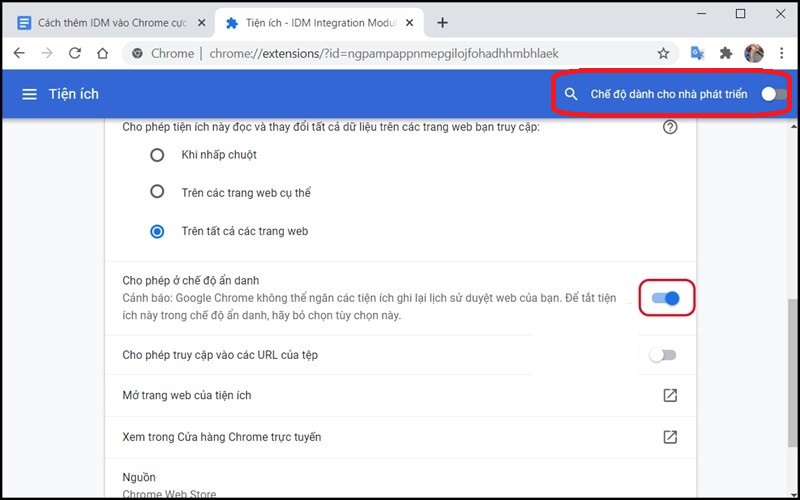Disable Cho phép ở chế độ ẩn danh toggle

tap(666, 298)
